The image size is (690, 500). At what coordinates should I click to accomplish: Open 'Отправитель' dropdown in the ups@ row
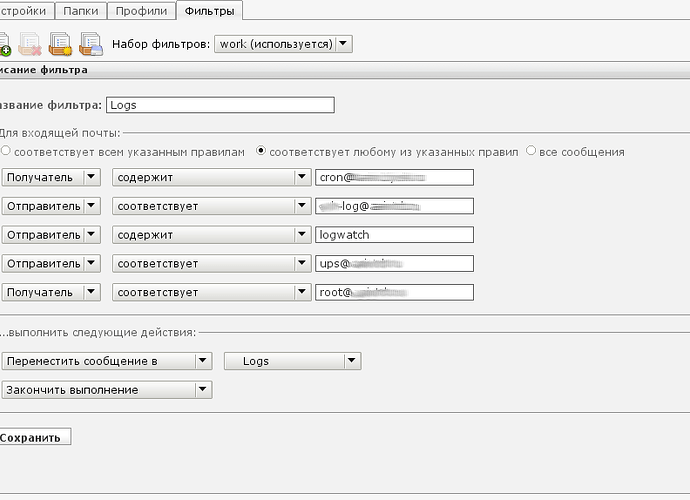[x=51, y=264]
